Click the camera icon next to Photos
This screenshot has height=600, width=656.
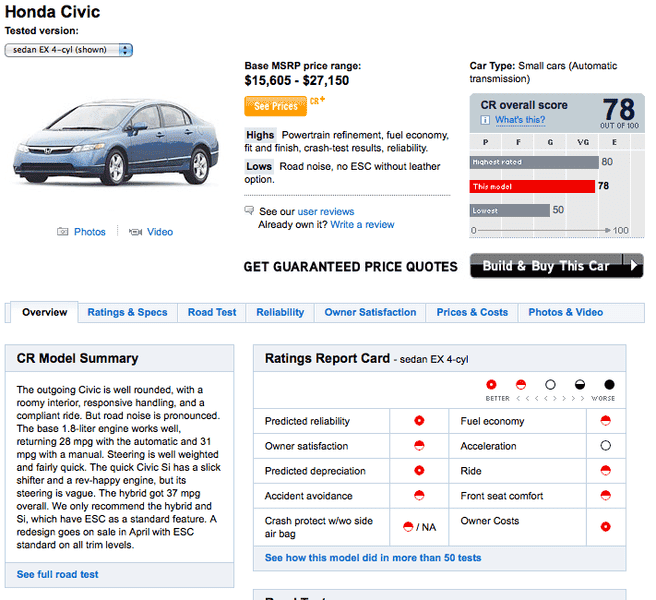[62, 232]
